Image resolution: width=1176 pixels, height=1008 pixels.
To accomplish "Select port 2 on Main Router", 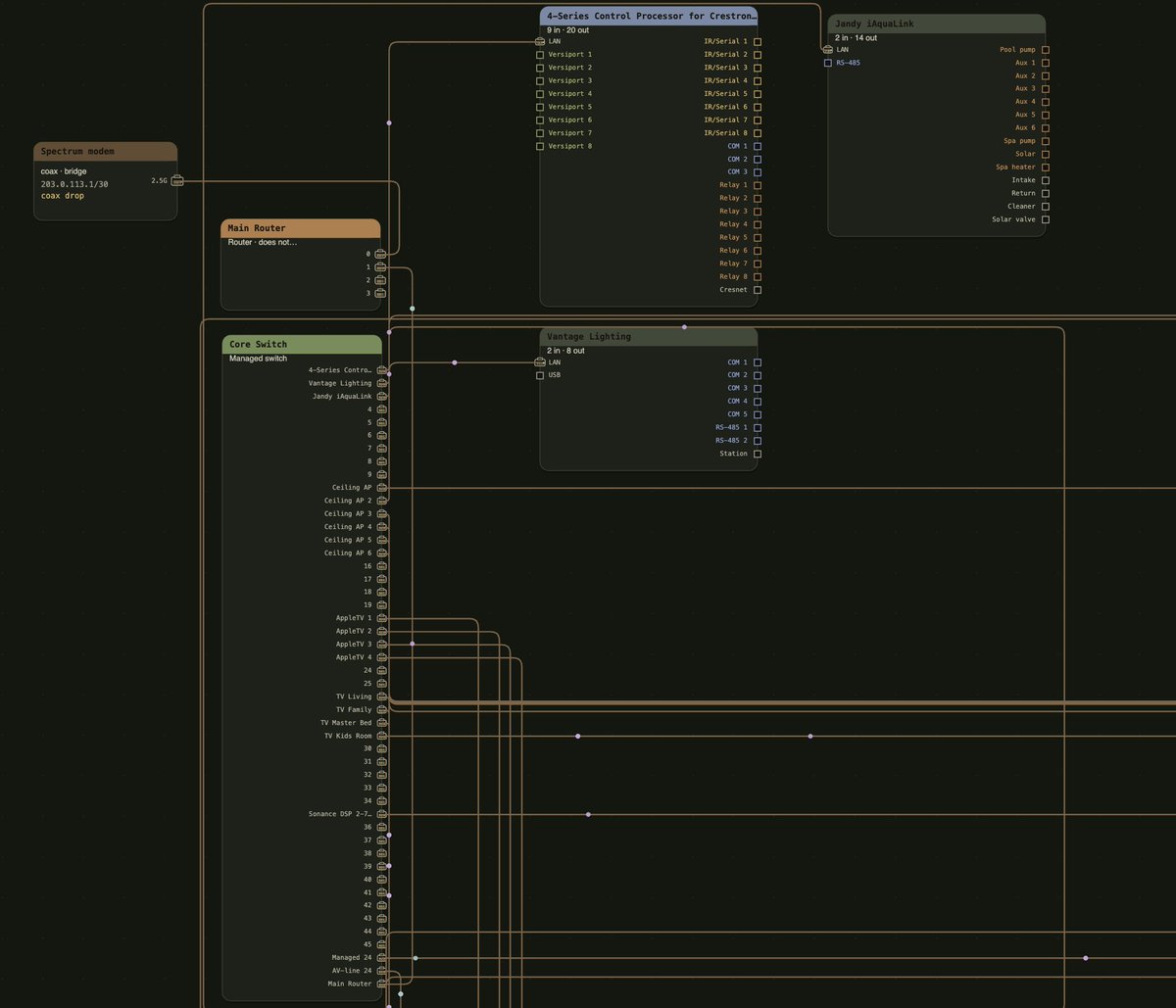I will click(381, 280).
